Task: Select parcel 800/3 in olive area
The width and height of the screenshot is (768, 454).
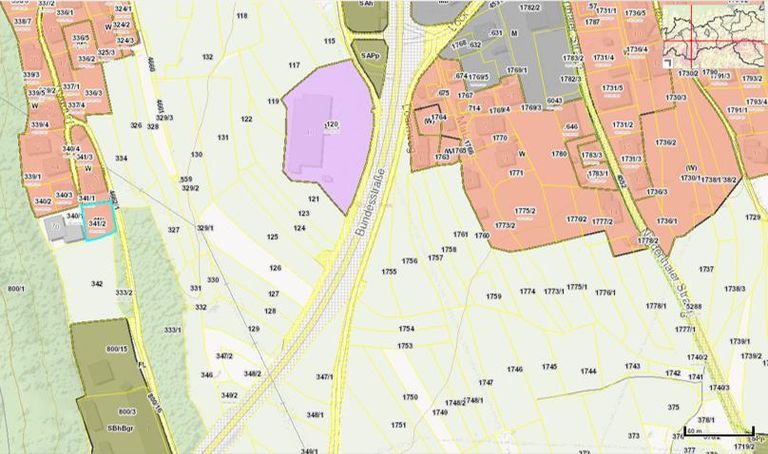Action: tap(127, 411)
